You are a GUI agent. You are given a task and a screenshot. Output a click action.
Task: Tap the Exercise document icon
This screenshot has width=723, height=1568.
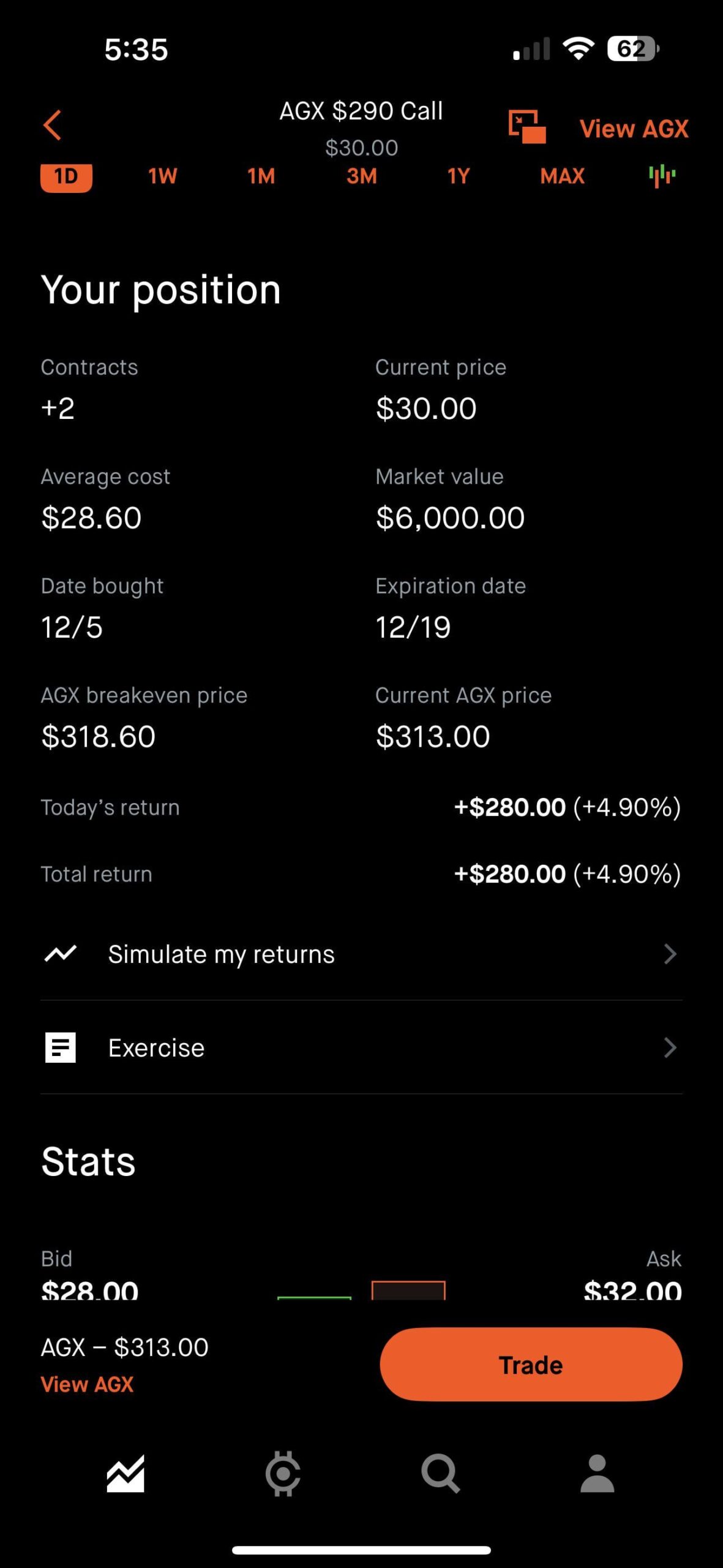pos(61,1047)
